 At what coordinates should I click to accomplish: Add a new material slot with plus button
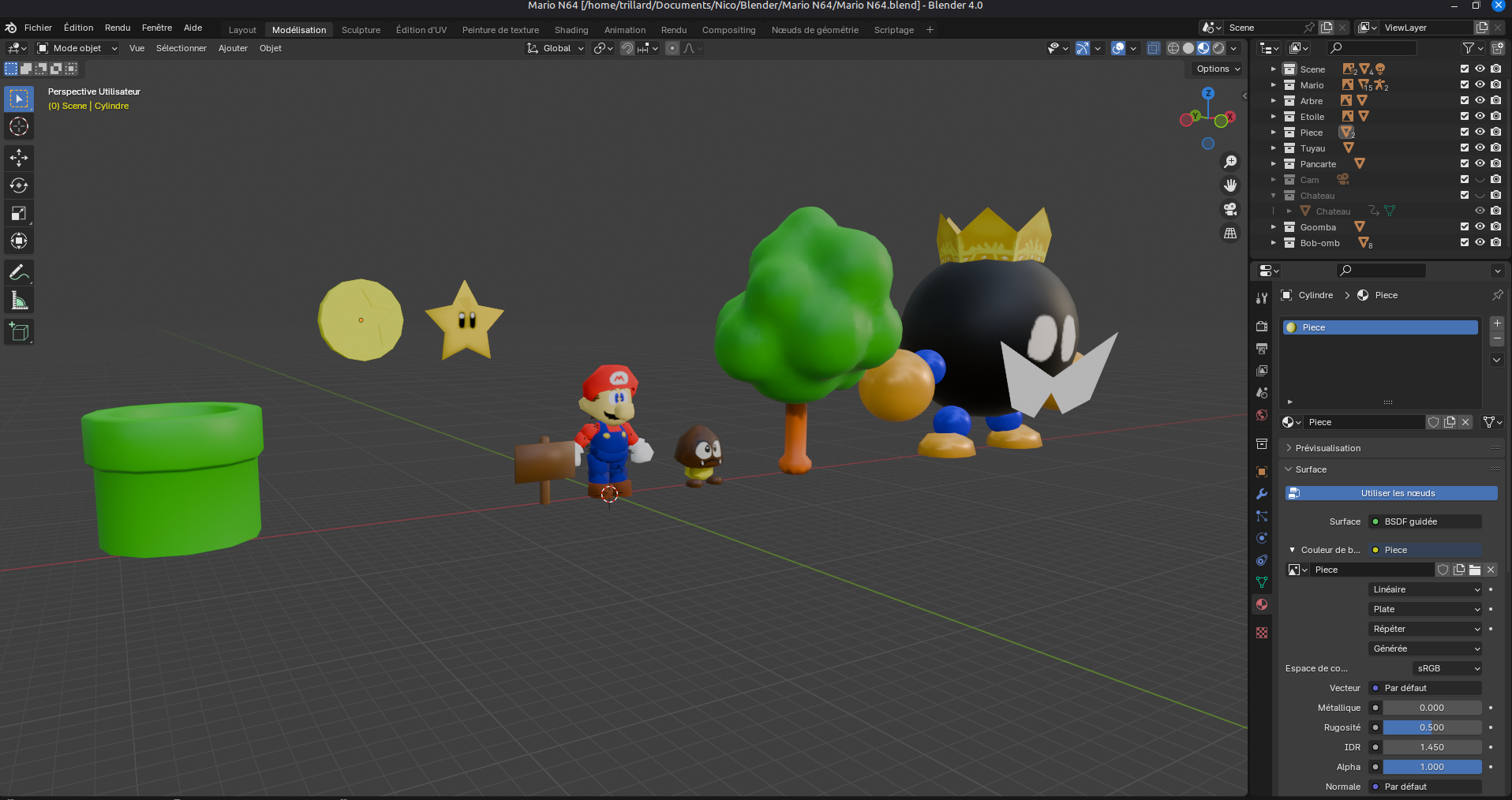(1497, 323)
